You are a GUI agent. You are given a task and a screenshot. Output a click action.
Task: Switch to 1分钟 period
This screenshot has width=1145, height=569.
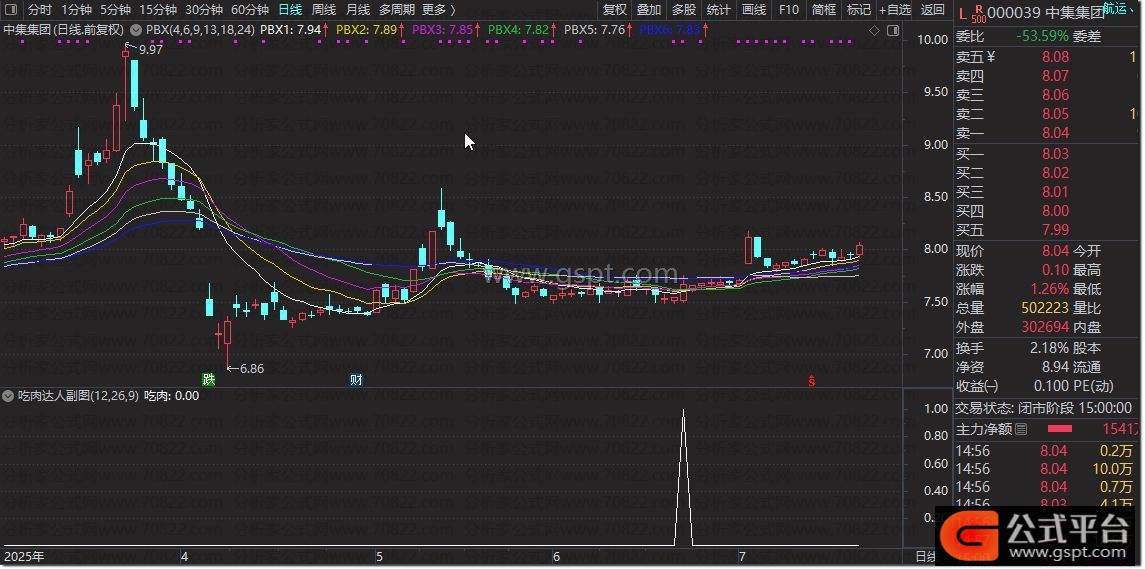76,9
